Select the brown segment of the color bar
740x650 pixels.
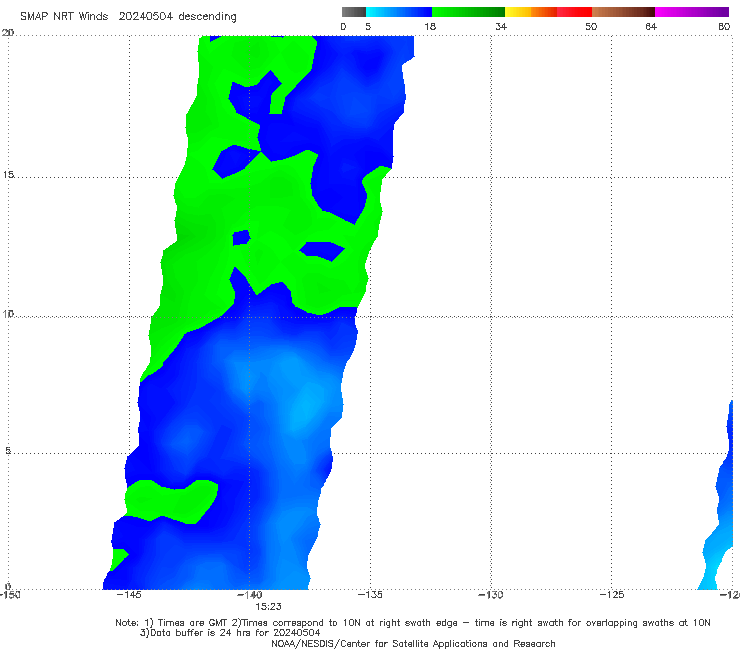pyautogui.click(x=623, y=12)
